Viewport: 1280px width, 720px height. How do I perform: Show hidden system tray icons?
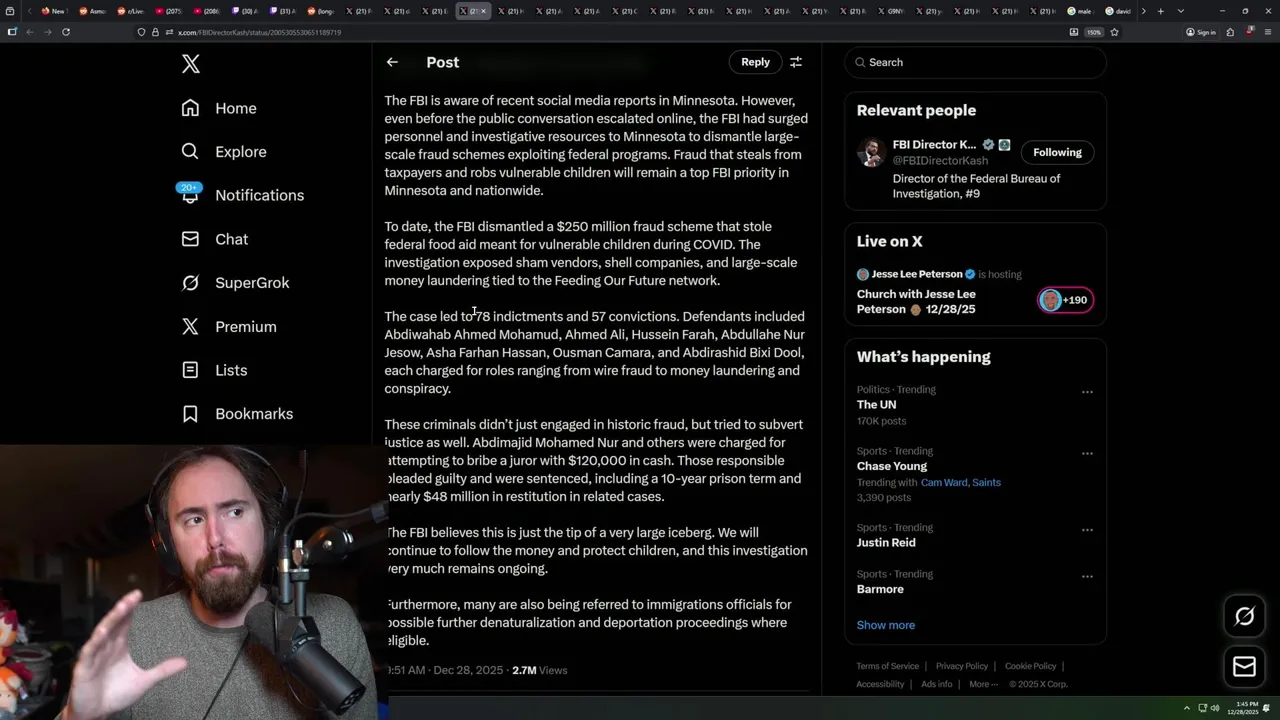1187,707
